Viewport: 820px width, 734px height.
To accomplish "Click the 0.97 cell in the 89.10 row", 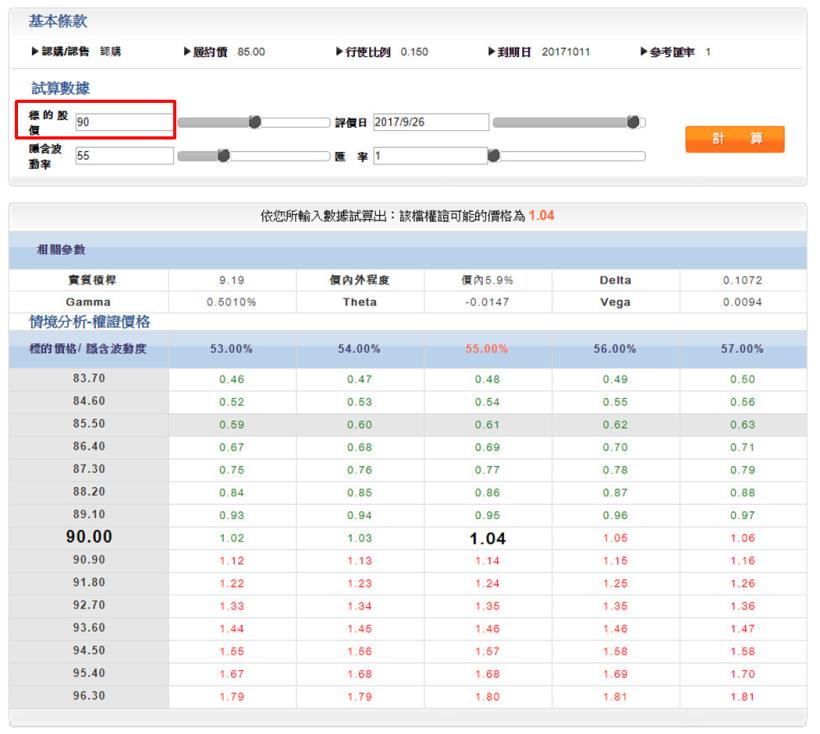I will [x=743, y=515].
